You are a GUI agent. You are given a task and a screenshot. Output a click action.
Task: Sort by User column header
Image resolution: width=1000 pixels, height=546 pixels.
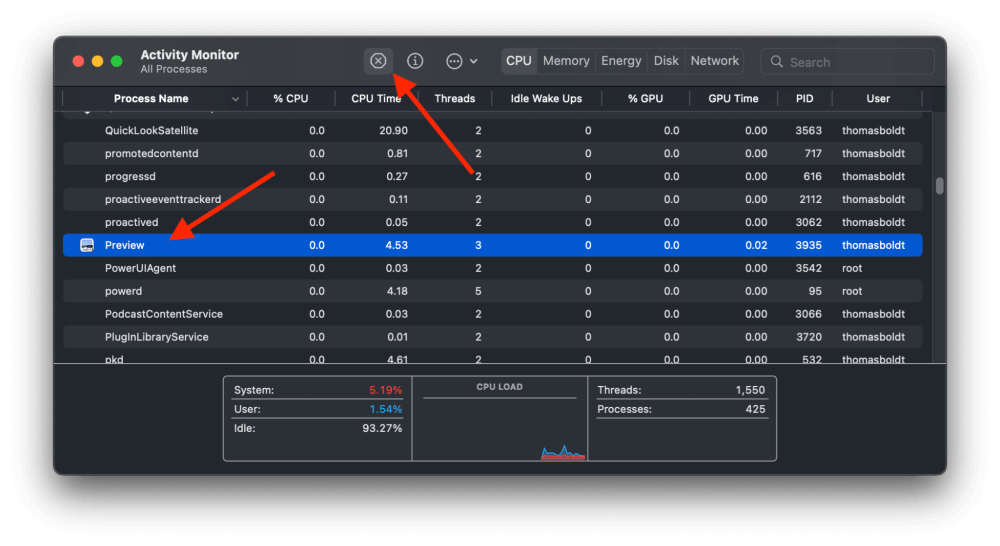click(x=878, y=99)
